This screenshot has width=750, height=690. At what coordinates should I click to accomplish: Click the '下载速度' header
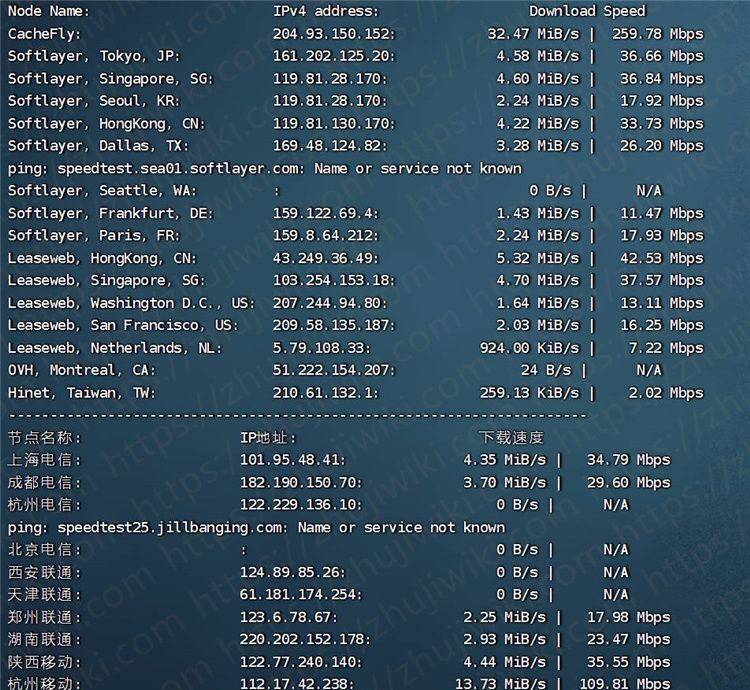pos(511,438)
